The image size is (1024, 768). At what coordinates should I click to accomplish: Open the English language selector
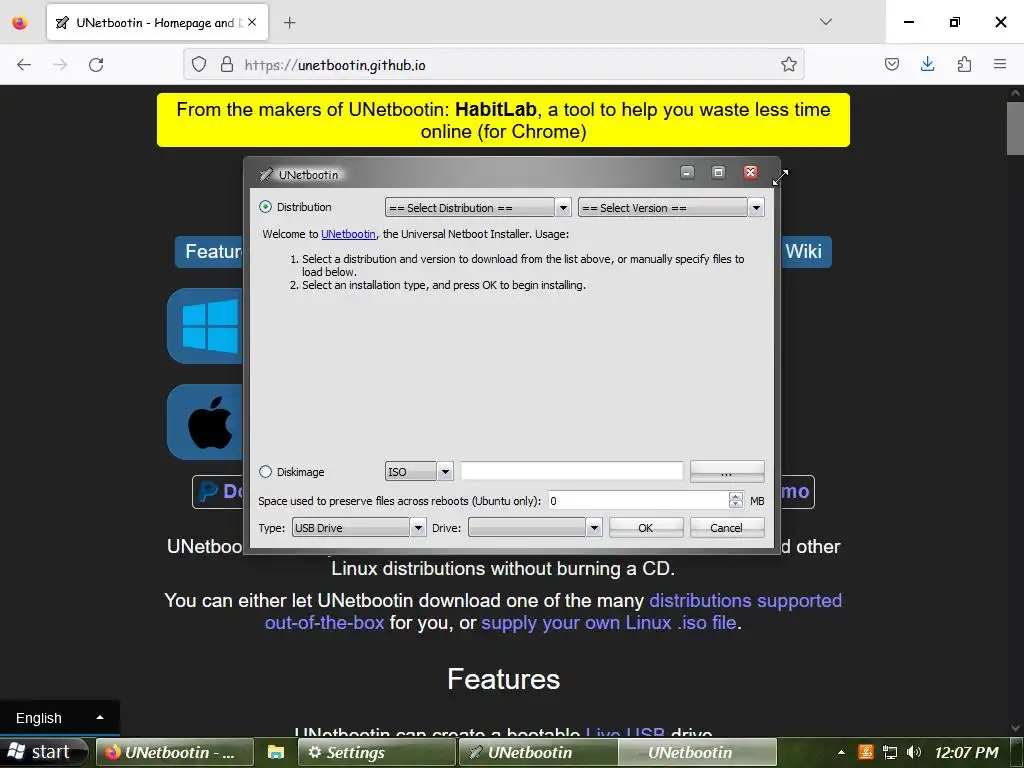tap(59, 718)
